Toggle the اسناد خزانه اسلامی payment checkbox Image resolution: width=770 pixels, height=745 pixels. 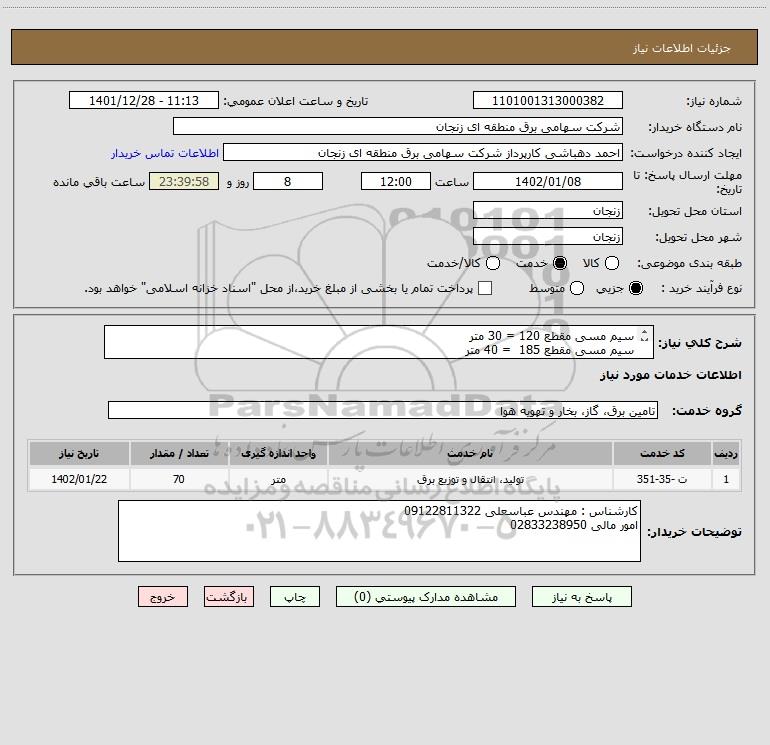pyautogui.click(x=485, y=288)
